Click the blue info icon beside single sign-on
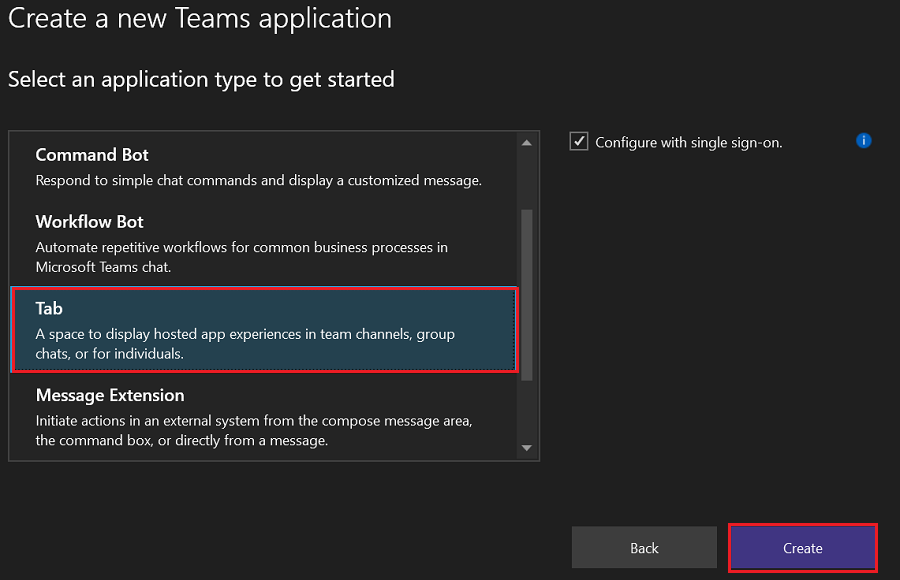This screenshot has height=580, width=900. tap(863, 141)
